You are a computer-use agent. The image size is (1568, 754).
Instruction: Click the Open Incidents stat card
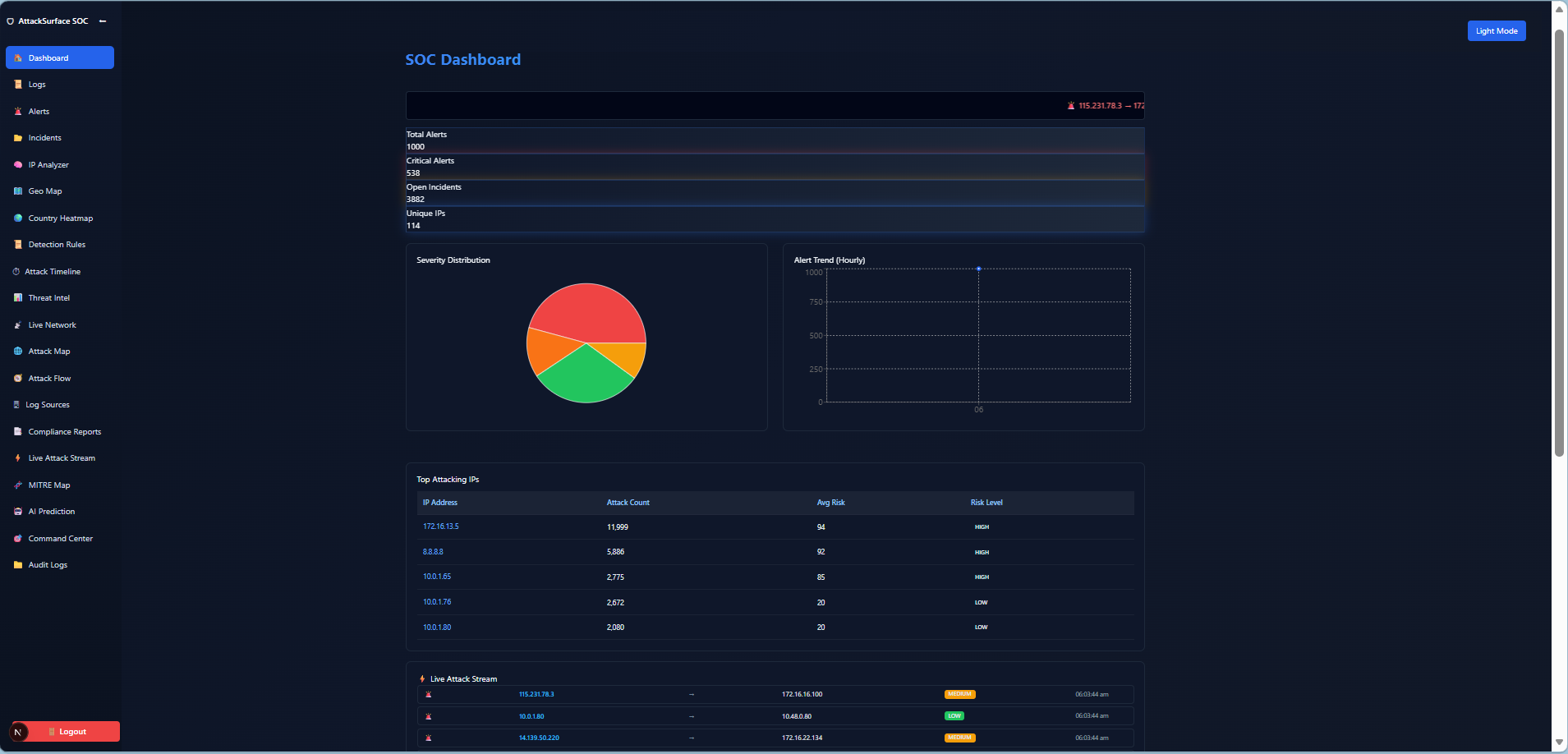tap(775, 193)
